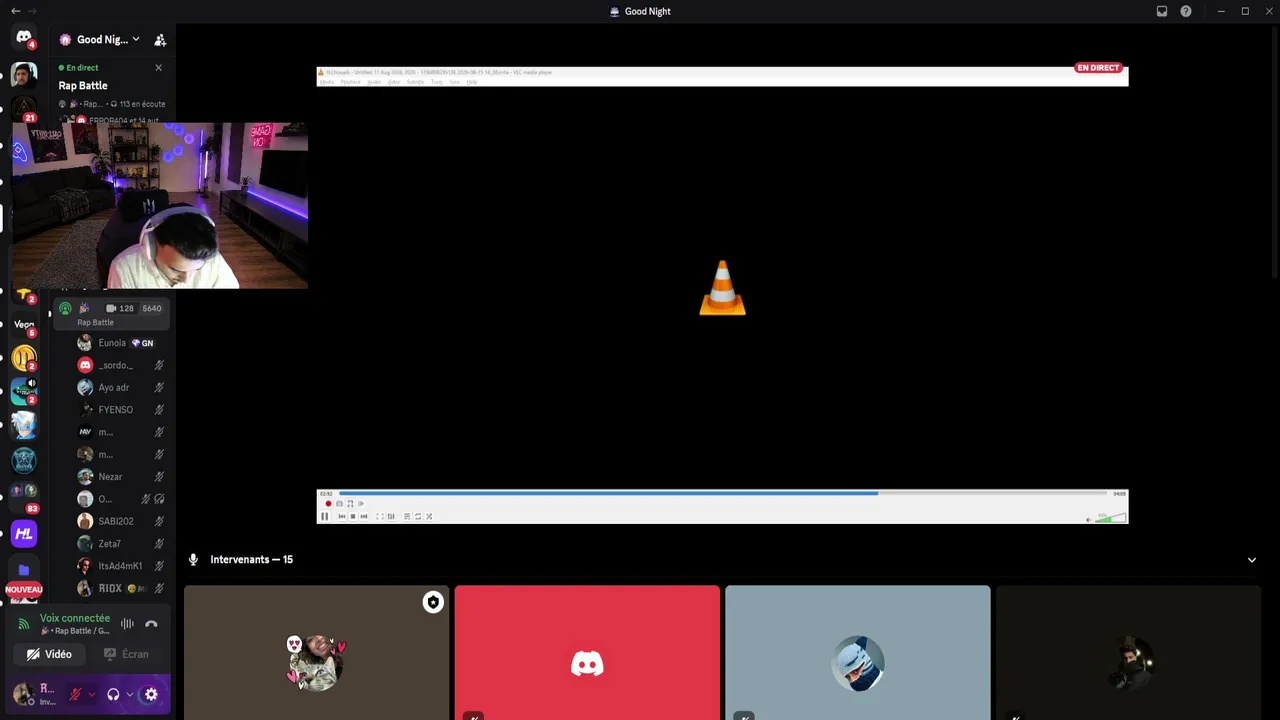Pause the VLC playback
The width and height of the screenshot is (1280, 720).
tap(324, 516)
